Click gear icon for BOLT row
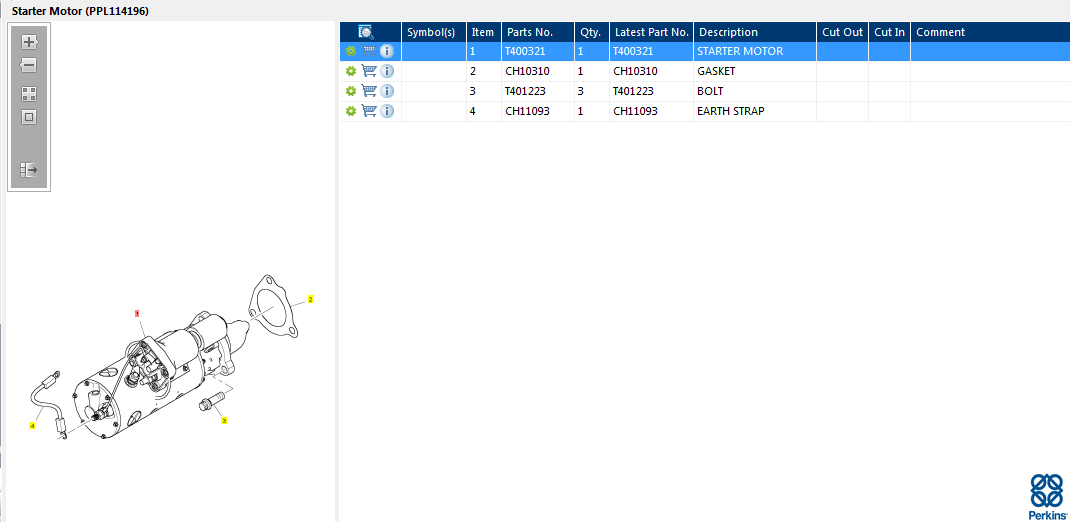The image size is (1070, 522). (x=351, y=91)
